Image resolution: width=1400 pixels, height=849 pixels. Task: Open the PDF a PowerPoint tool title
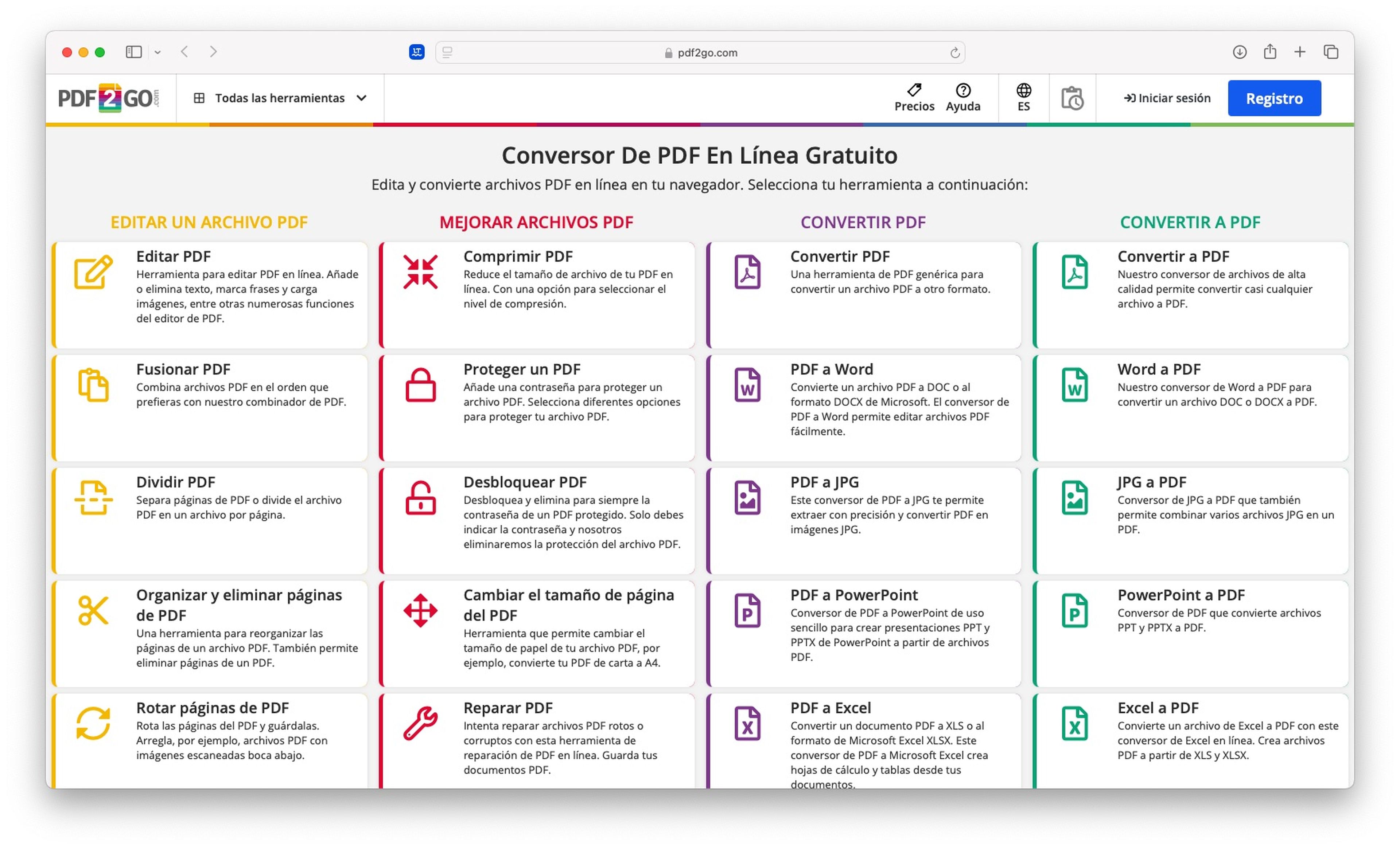click(853, 595)
